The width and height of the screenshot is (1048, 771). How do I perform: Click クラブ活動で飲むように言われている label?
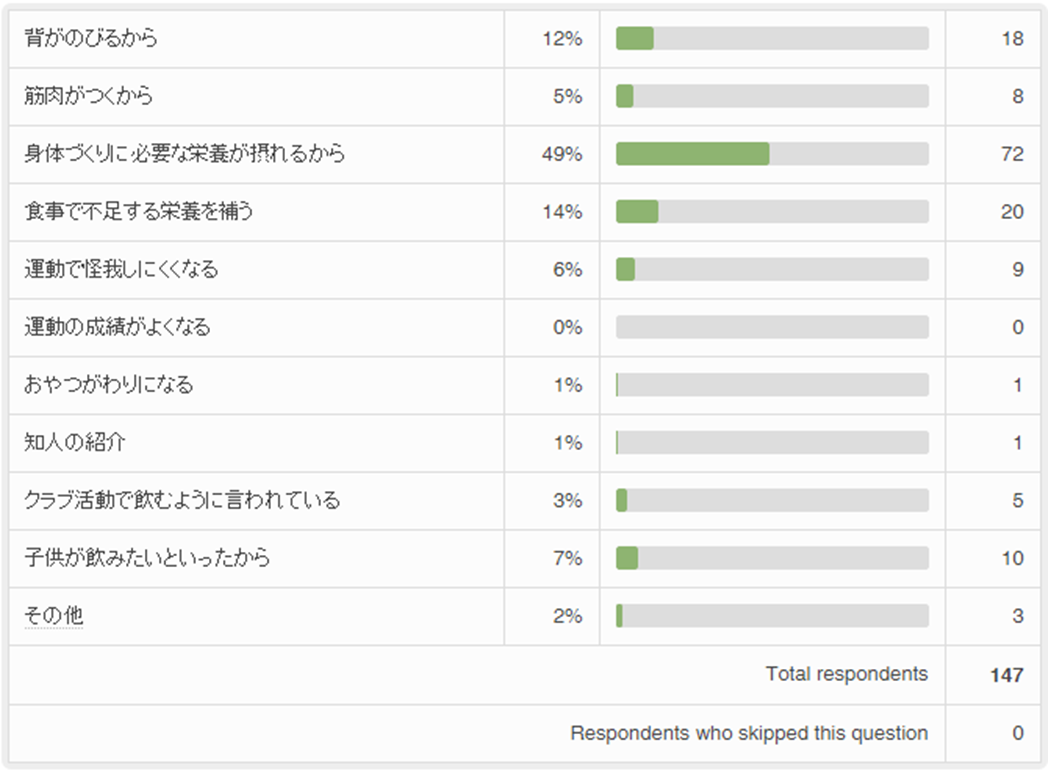pyautogui.click(x=182, y=500)
